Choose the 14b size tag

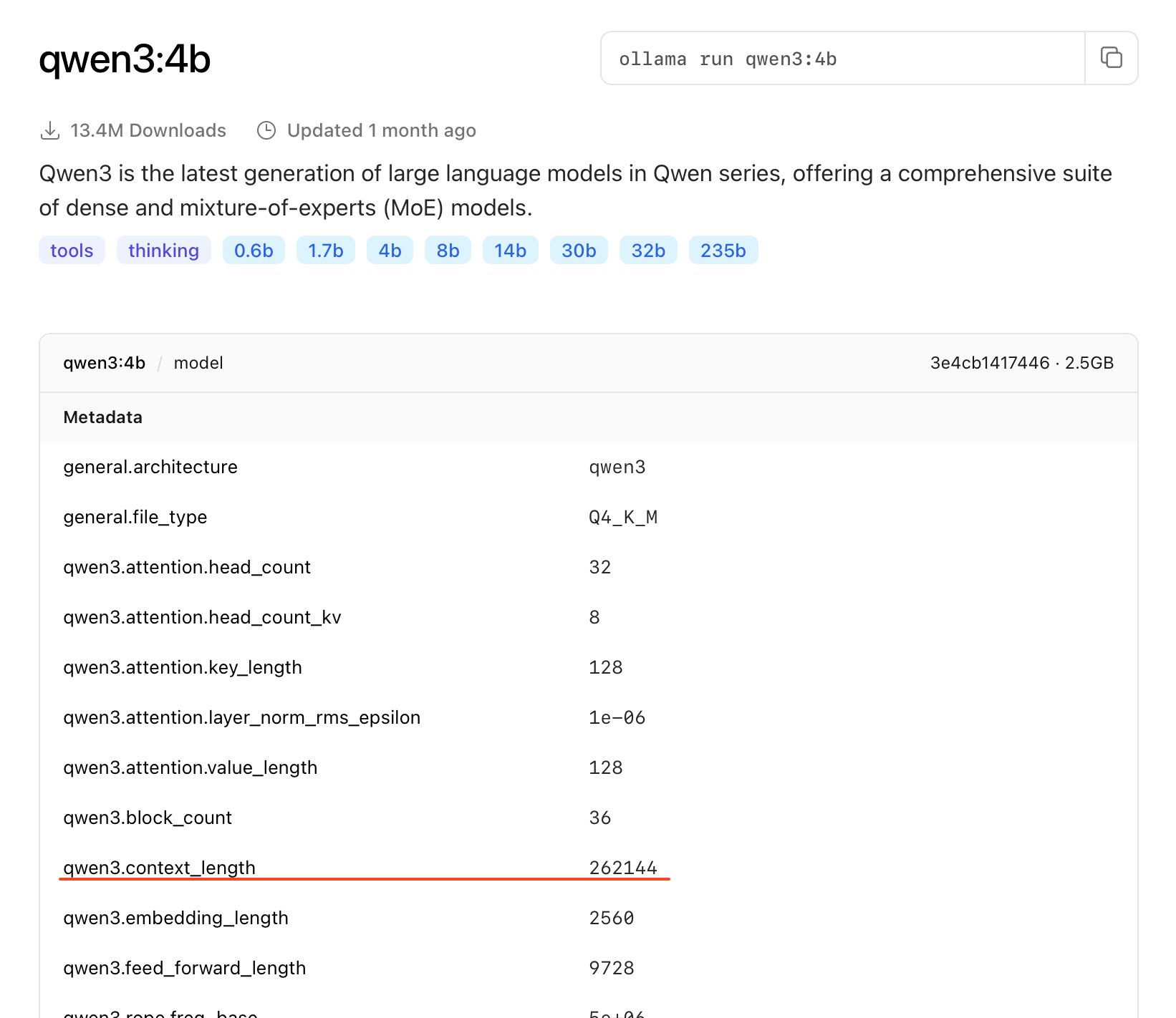coord(510,251)
